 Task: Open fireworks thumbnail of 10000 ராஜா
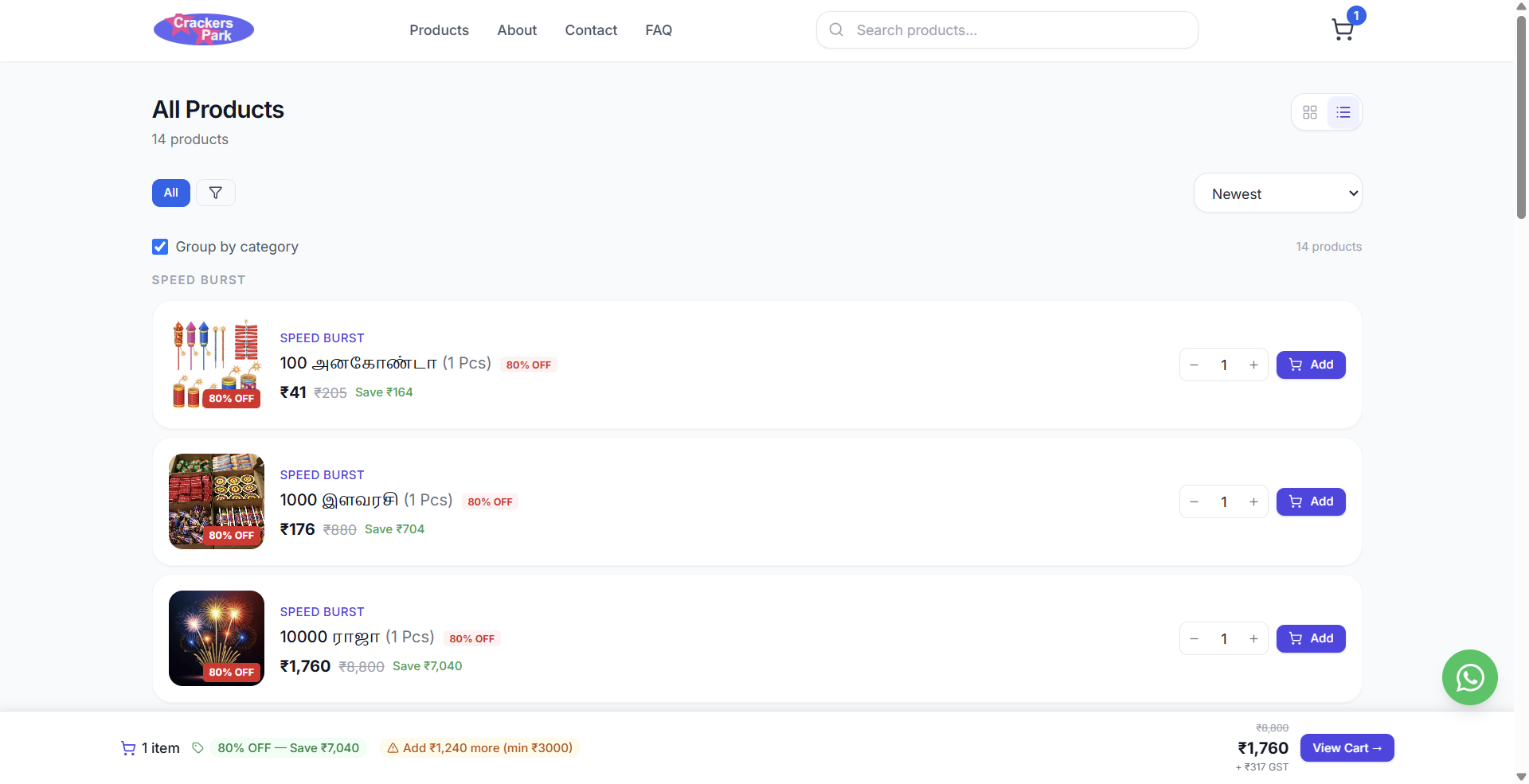[x=217, y=638]
